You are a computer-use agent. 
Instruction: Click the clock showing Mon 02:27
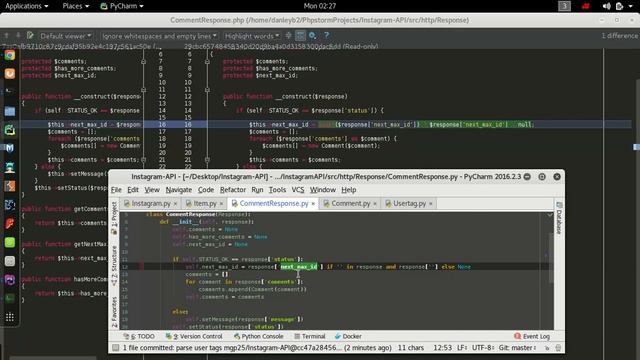[320, 6]
